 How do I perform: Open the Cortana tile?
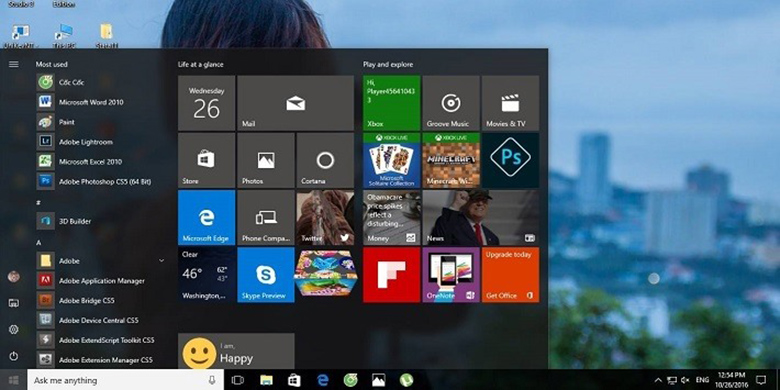coord(325,160)
